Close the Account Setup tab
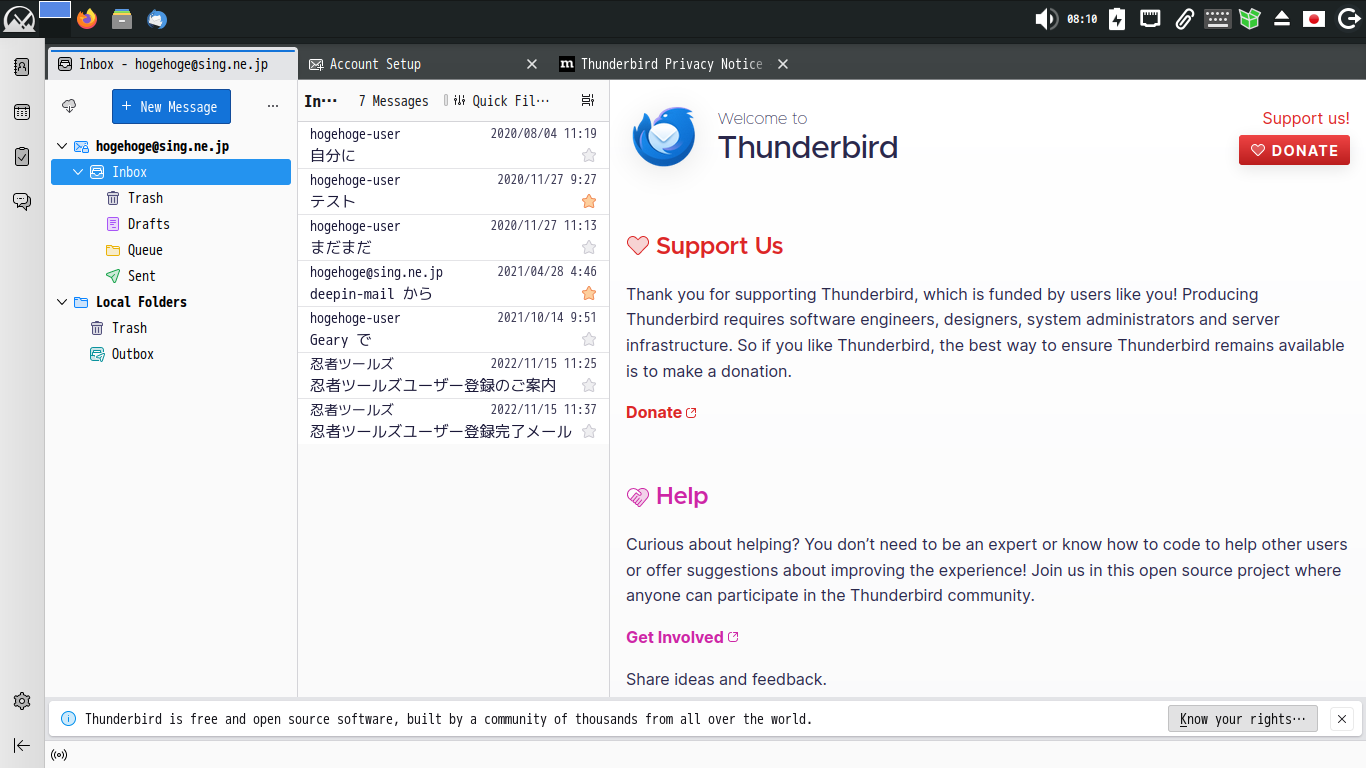Viewport: 1366px width, 768px height. point(533,64)
